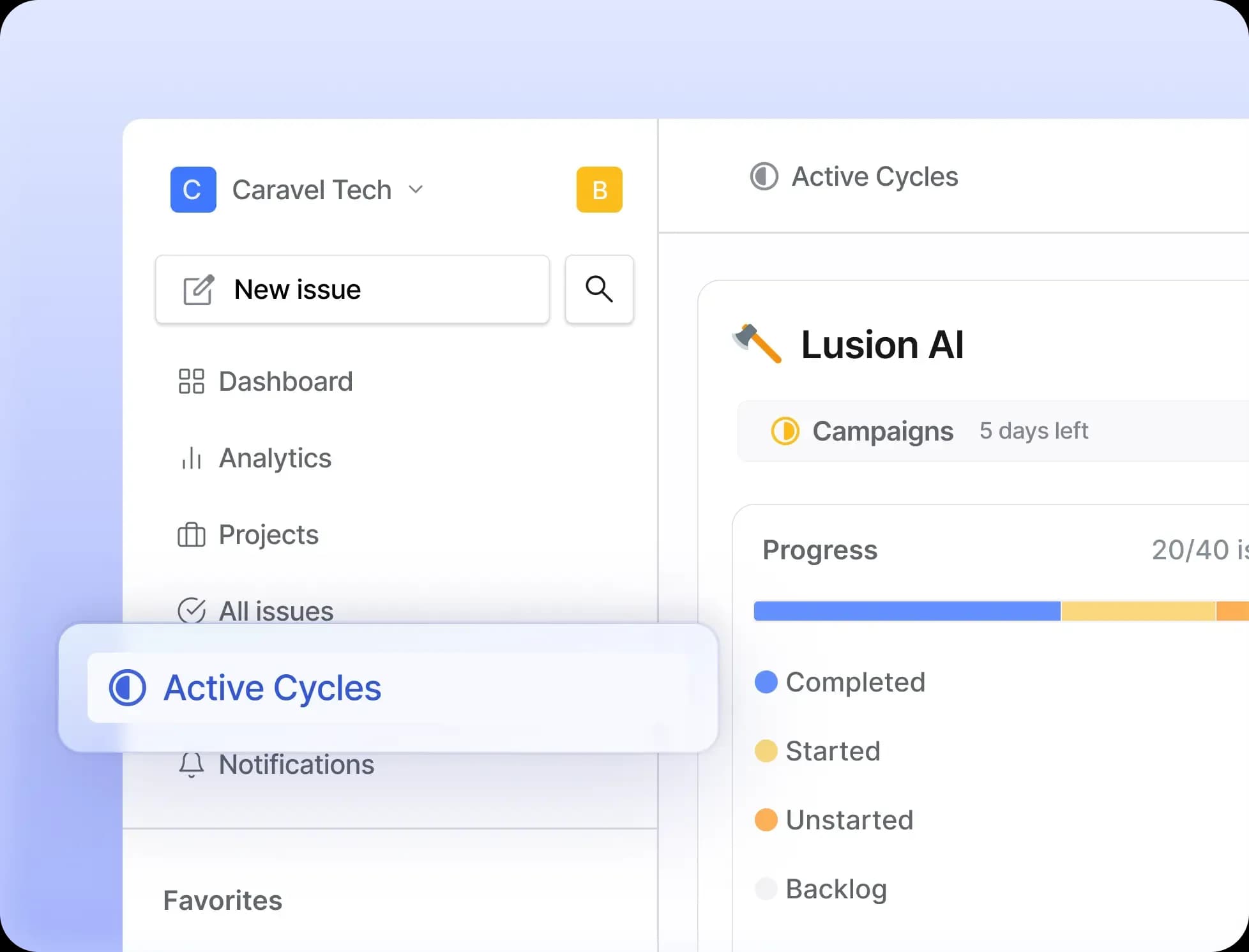This screenshot has width=1249, height=952.
Task: Click the blue C workspace logo
Action: (193, 190)
